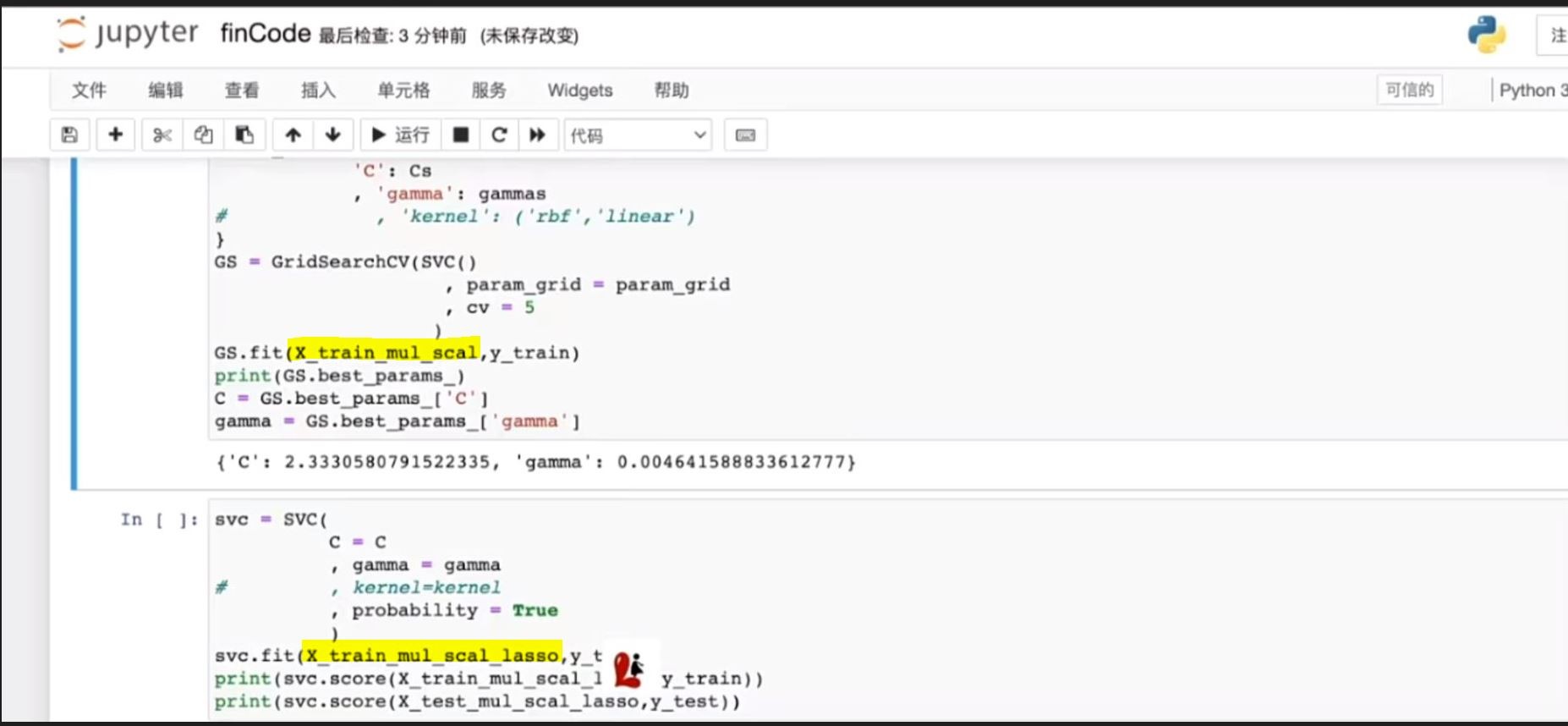1568x726 pixels.
Task: Click the probability = True line
Action: (446, 611)
